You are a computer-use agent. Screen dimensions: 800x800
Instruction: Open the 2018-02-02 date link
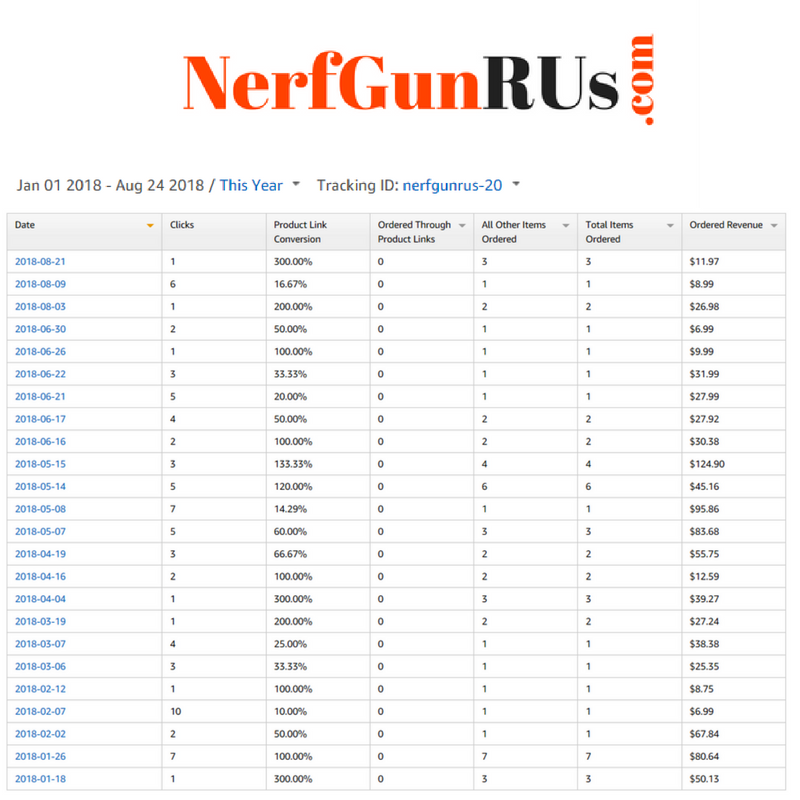40,734
